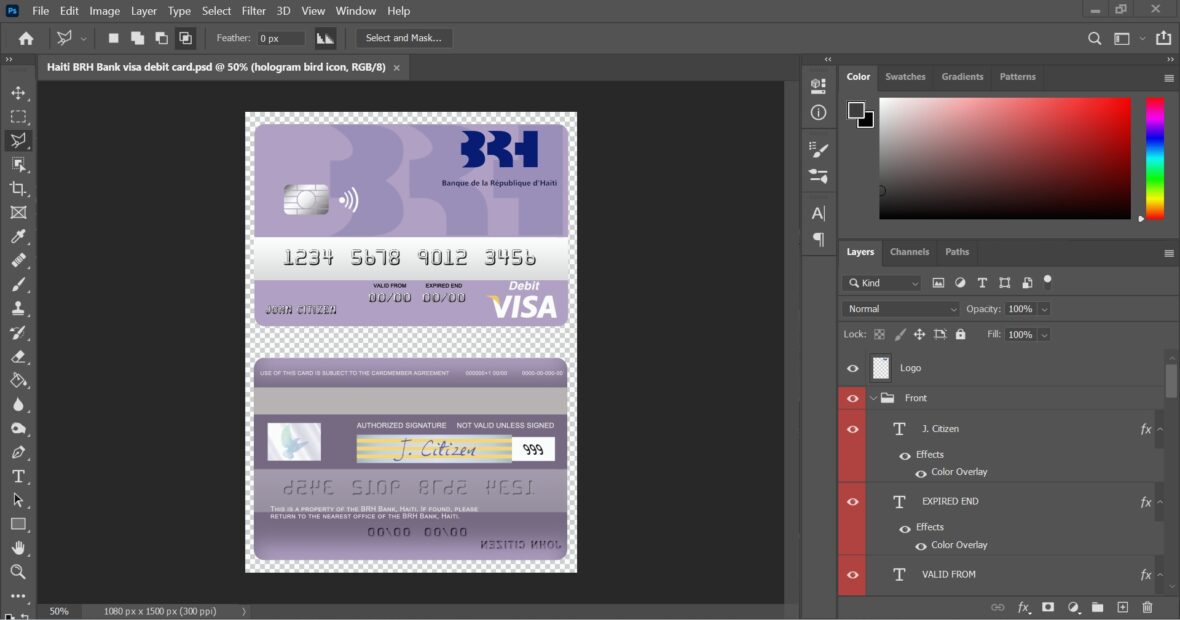This screenshot has width=1180, height=620.
Task: Switch to the Swatches tab
Action: 905,76
